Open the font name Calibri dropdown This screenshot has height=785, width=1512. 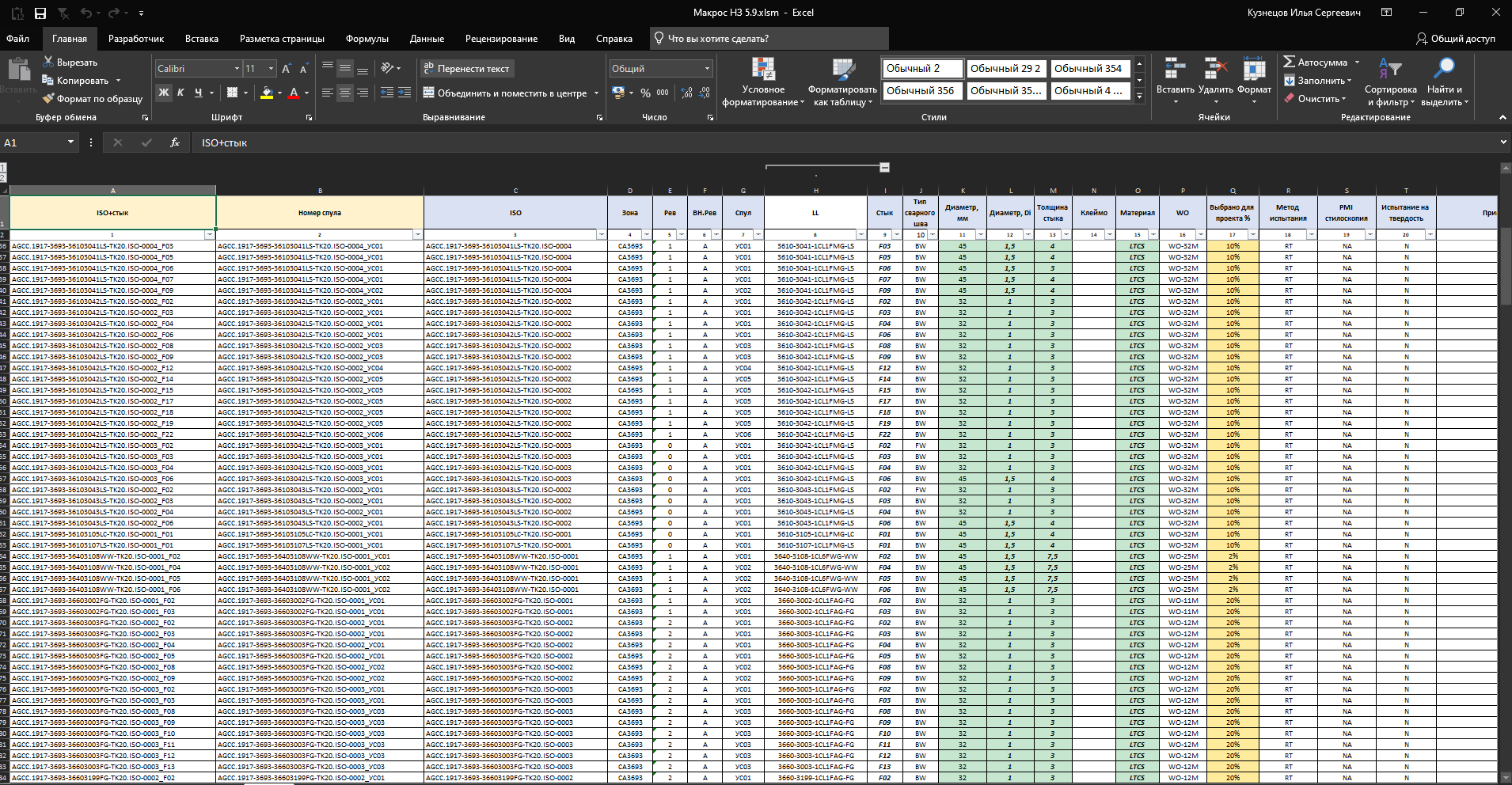pyautogui.click(x=236, y=69)
